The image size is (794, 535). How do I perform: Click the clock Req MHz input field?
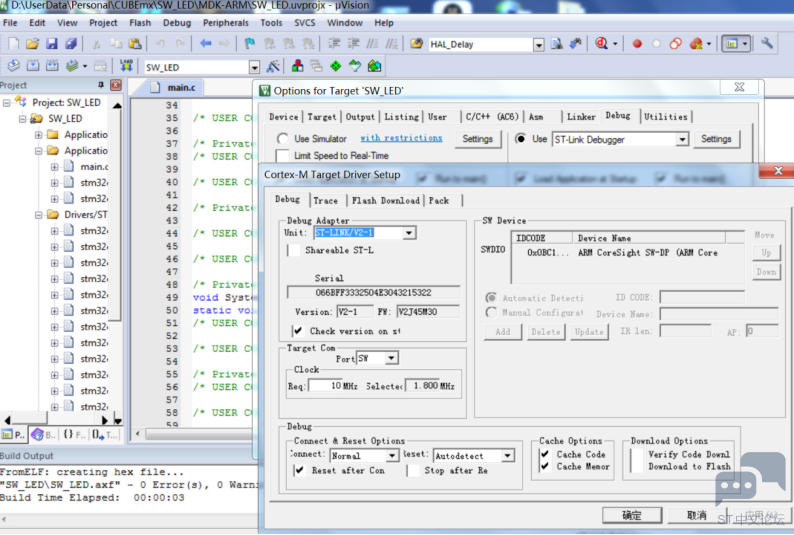[x=326, y=386]
